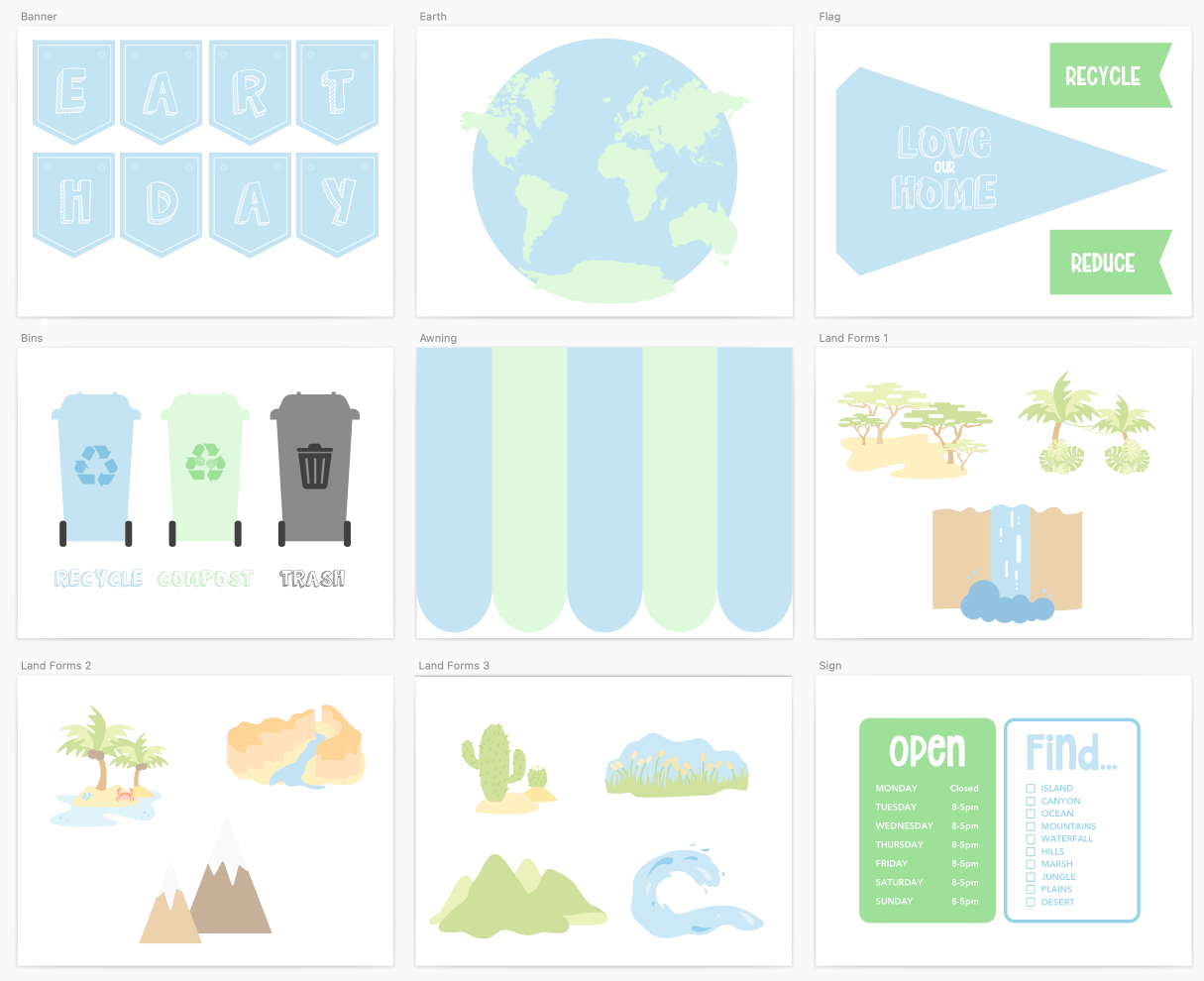Select the ocean wave illustration
The image size is (1204, 981).
[x=694, y=892]
